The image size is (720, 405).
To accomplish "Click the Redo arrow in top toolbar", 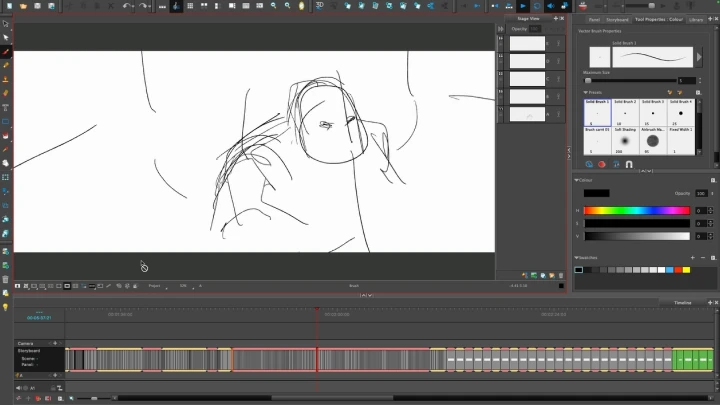I will 145,6.
